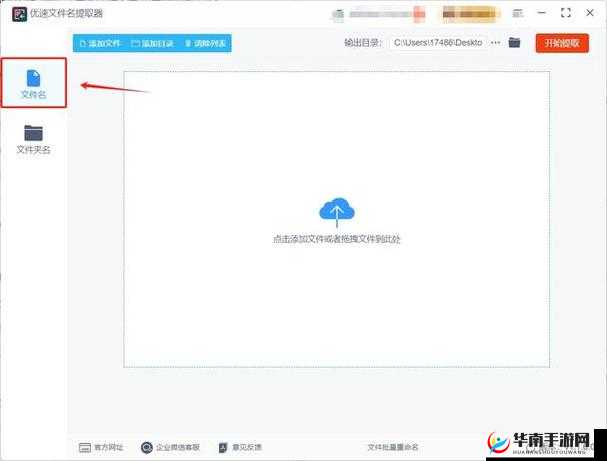Viewport: 607px width, 461px height.
Task: Clear the file list with 清除列表
Action: 206,43
